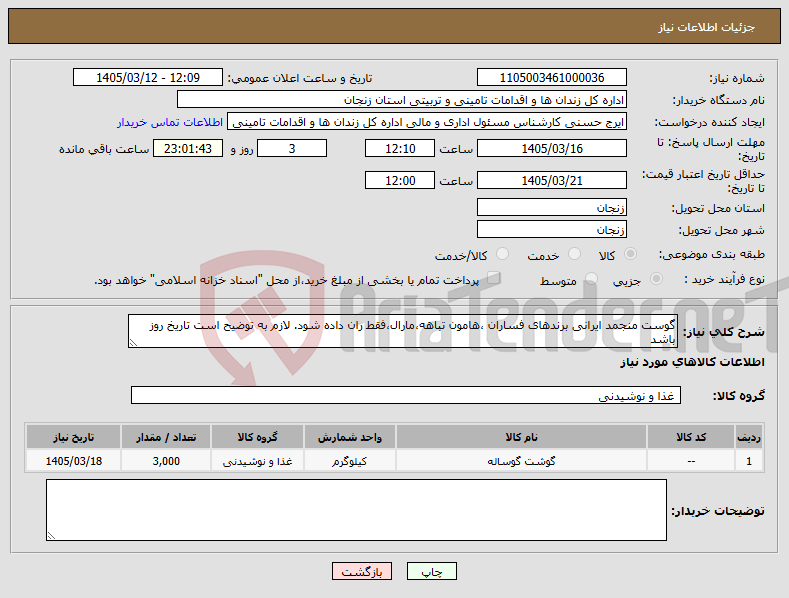Click row number 1 cell
This screenshot has height=598, width=789.
tap(749, 461)
